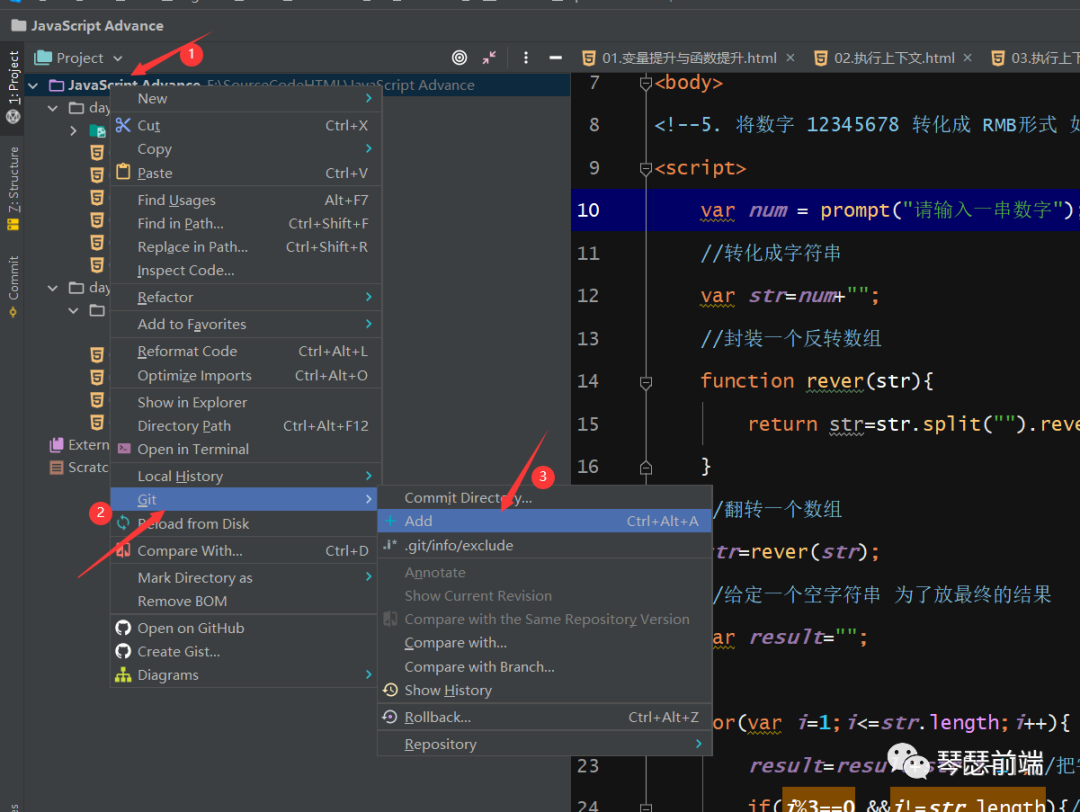
Task: Toggle the fold marker on line 14
Action: [646, 381]
